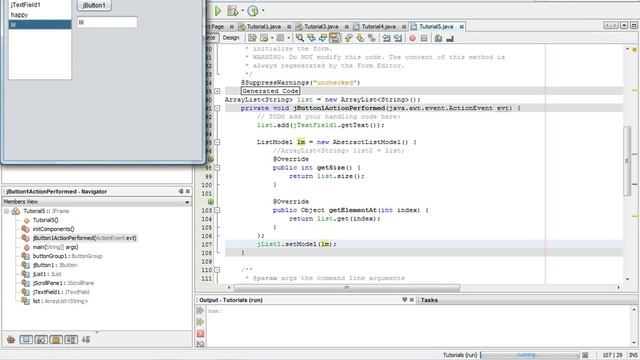
Task: Click jButton1 in the running app window
Action: tap(94, 5)
